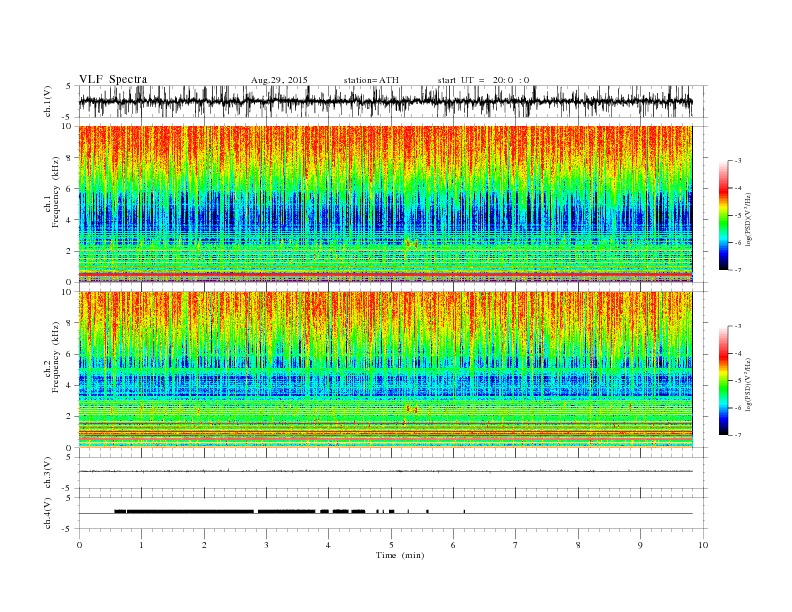Select the "start UT = 20:0 :0" text
The width and height of the screenshot is (792, 612).
(x=483, y=80)
